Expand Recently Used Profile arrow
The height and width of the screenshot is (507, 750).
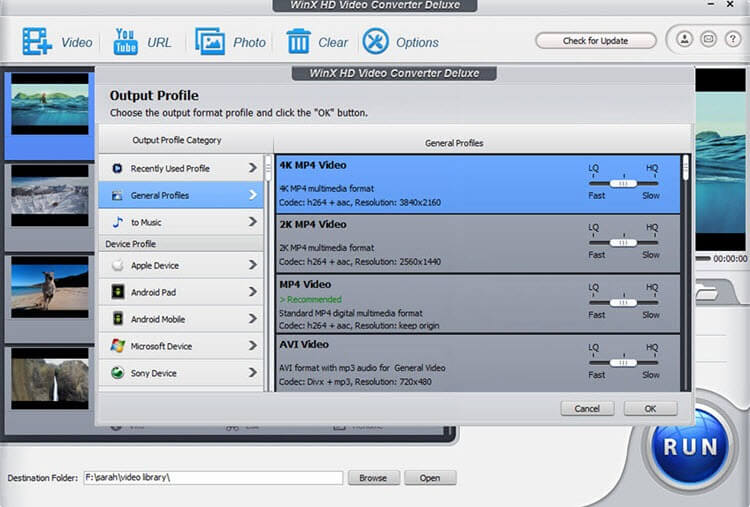click(x=253, y=168)
